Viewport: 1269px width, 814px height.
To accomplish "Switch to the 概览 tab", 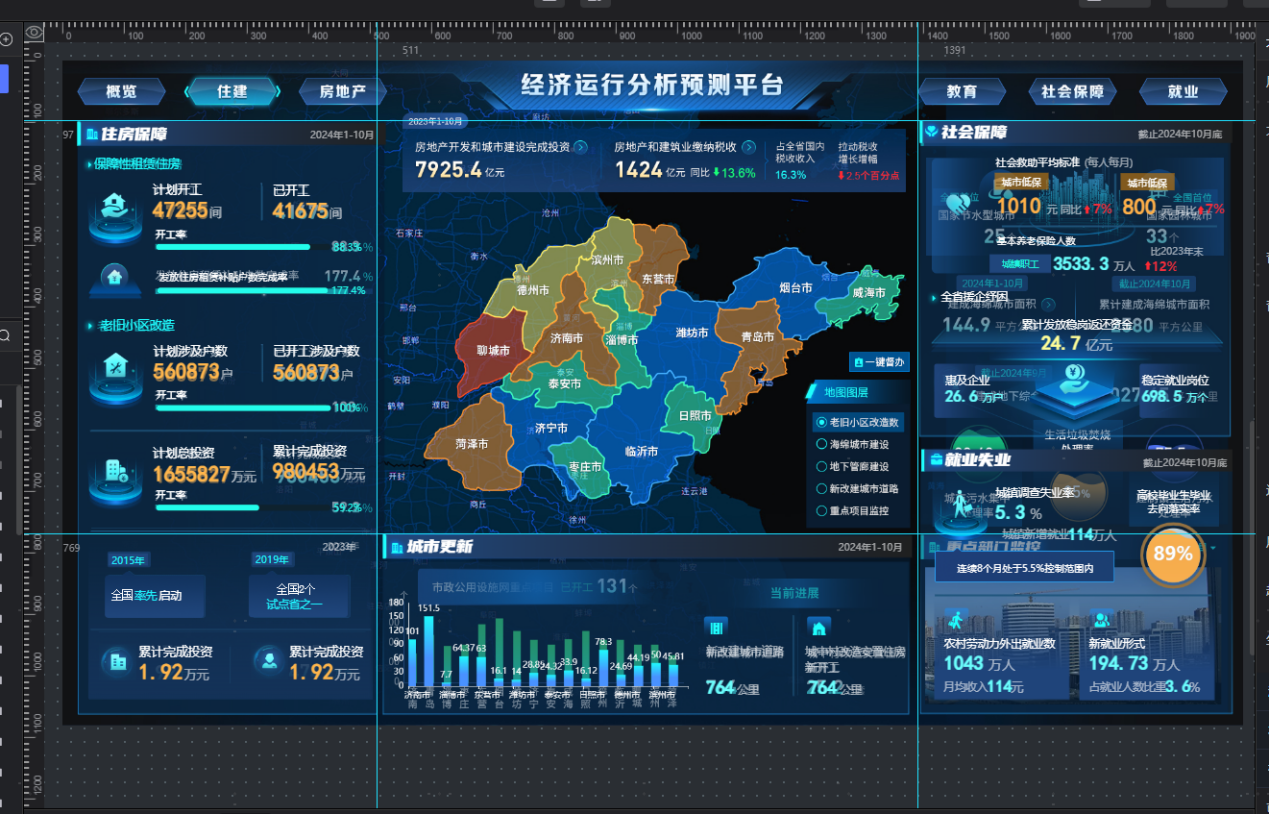I will pyautogui.click(x=121, y=92).
